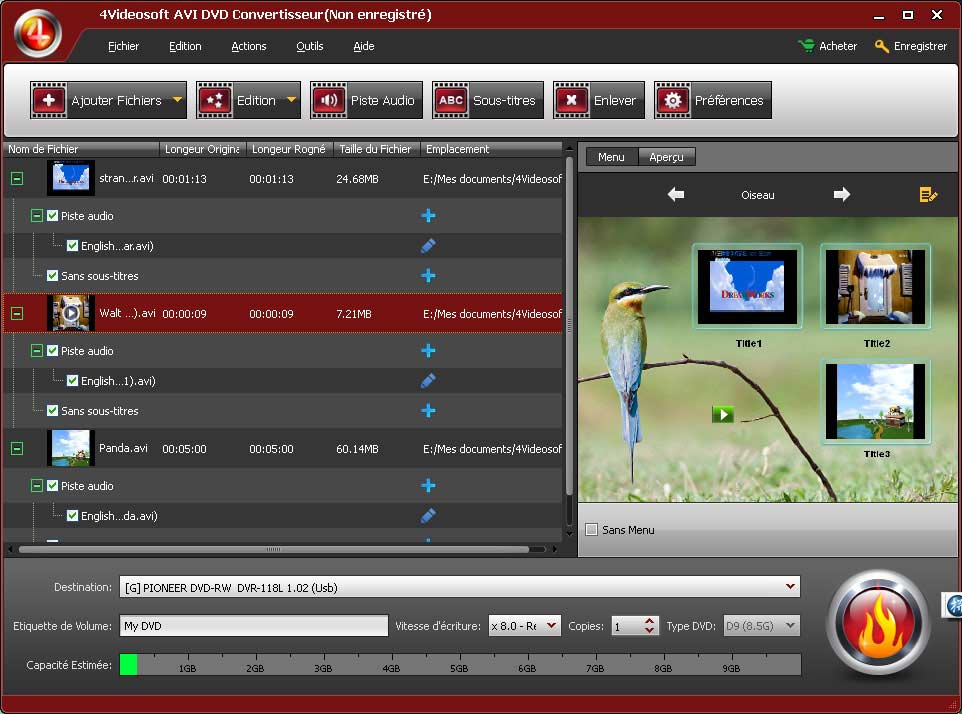Click the edit menu template pencil icon

[x=928, y=195]
